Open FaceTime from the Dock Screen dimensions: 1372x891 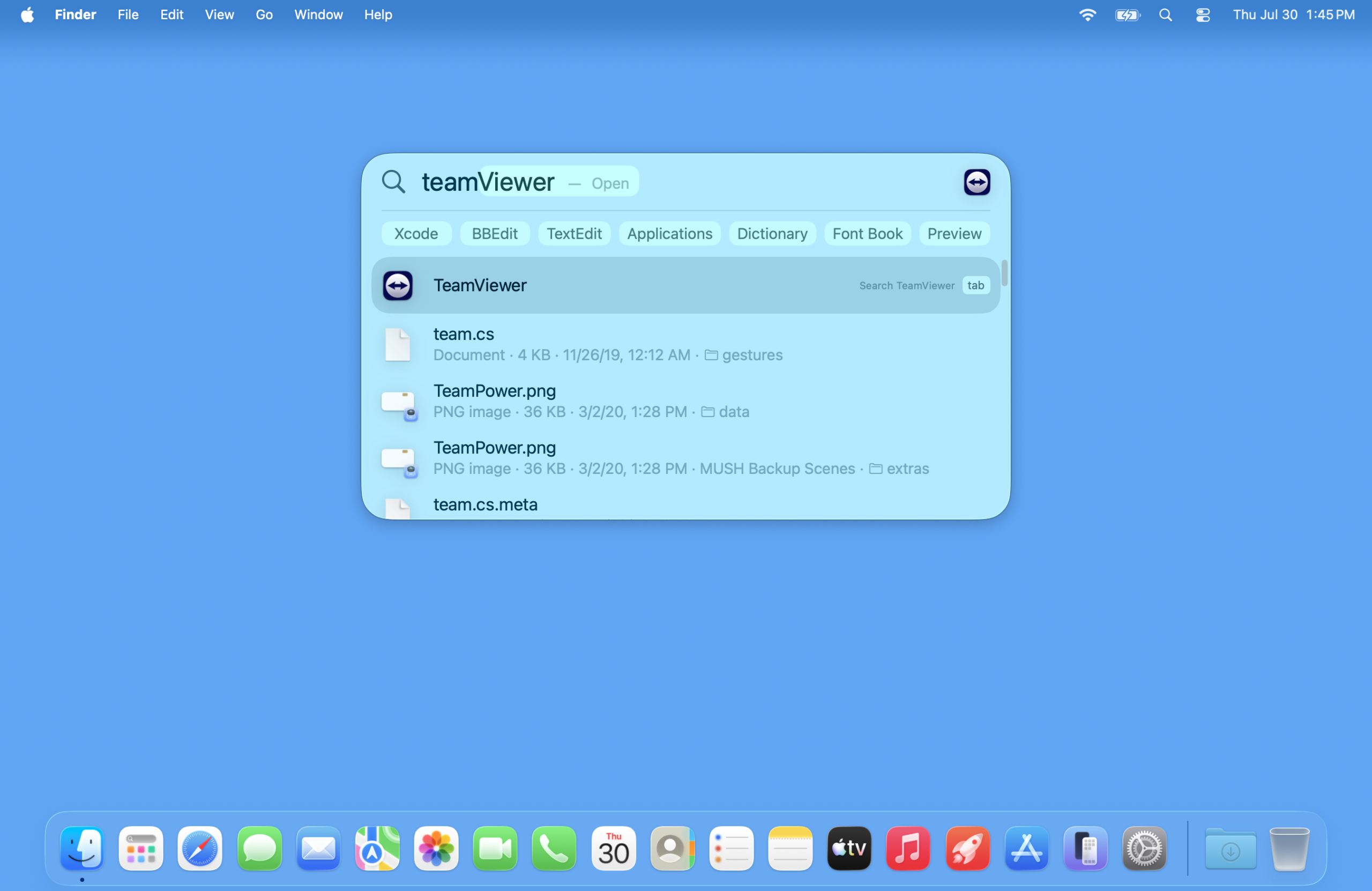(495, 848)
